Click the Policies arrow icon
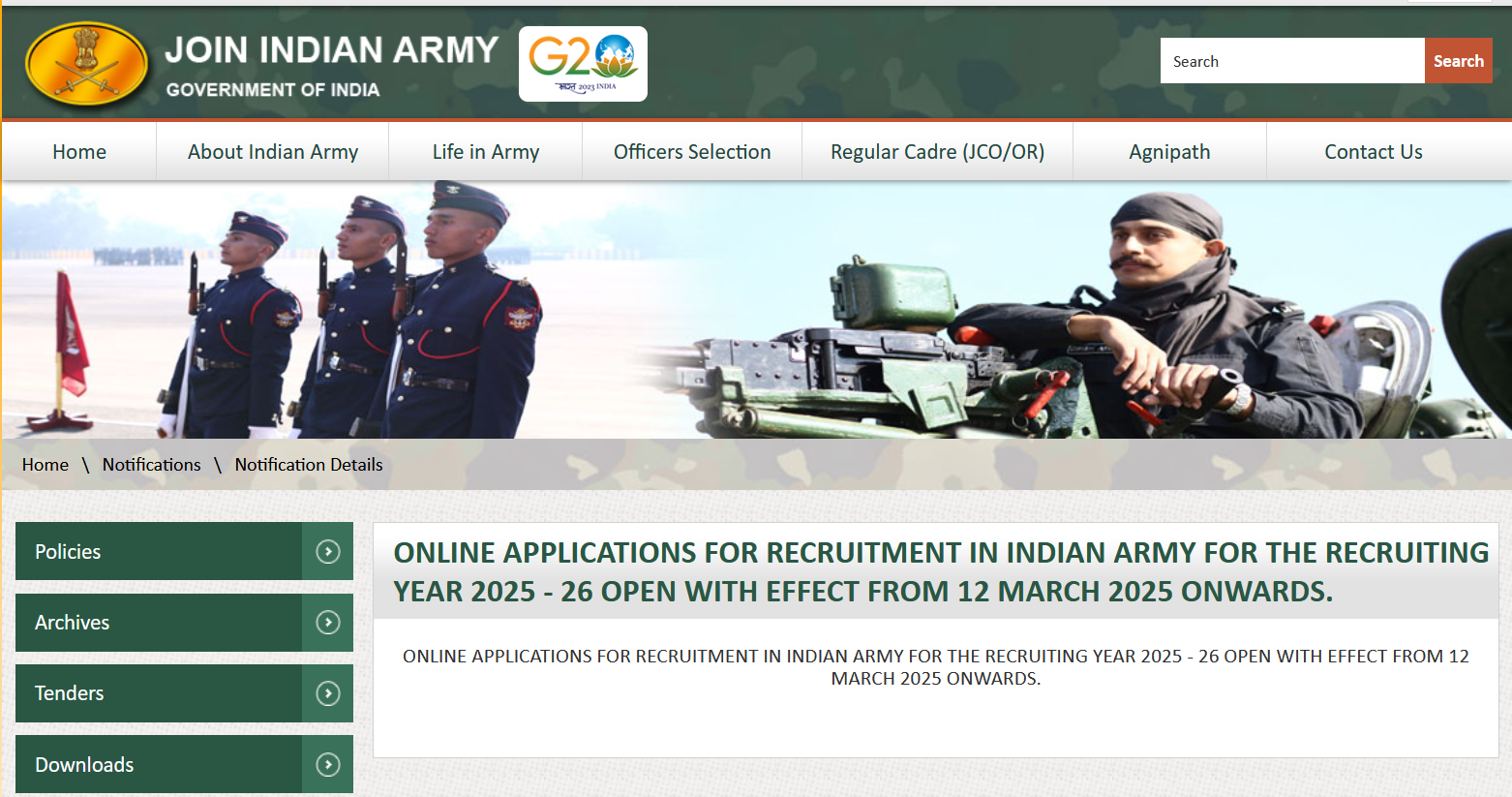This screenshot has height=797, width=1512. (328, 551)
